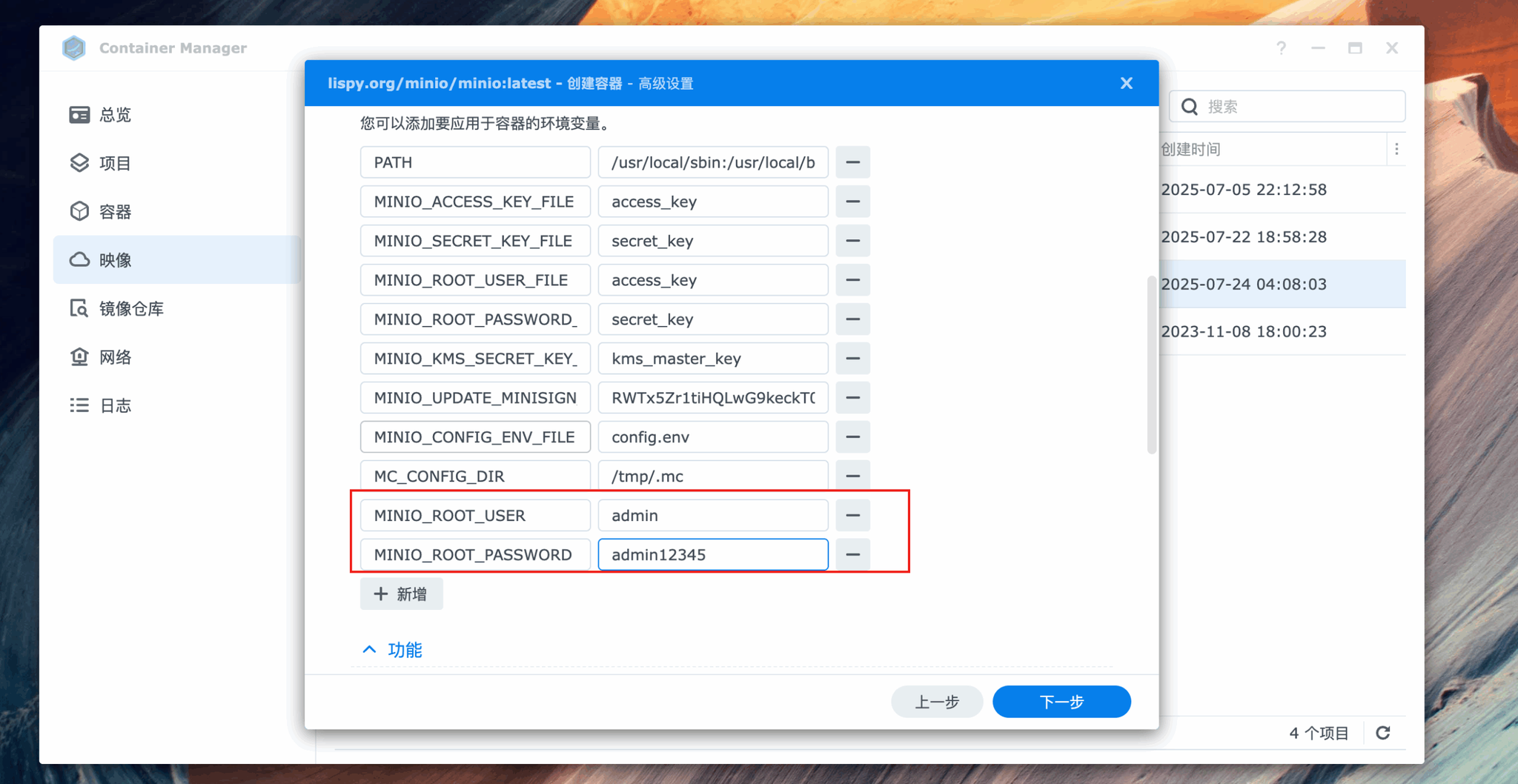
Task: Click the search magnifier icon
Action: (1190, 107)
